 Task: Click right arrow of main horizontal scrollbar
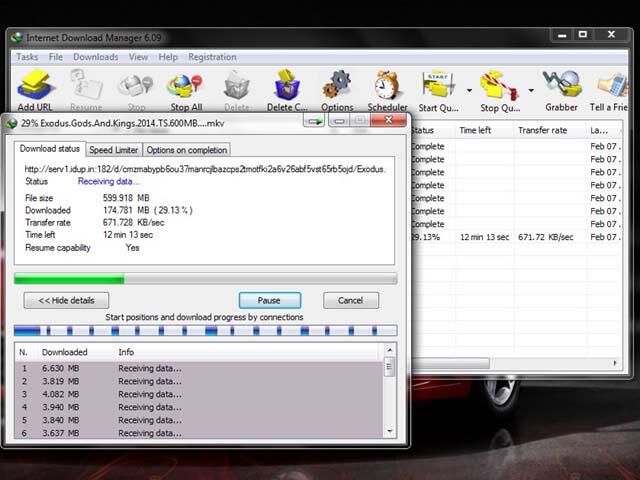click(x=615, y=362)
